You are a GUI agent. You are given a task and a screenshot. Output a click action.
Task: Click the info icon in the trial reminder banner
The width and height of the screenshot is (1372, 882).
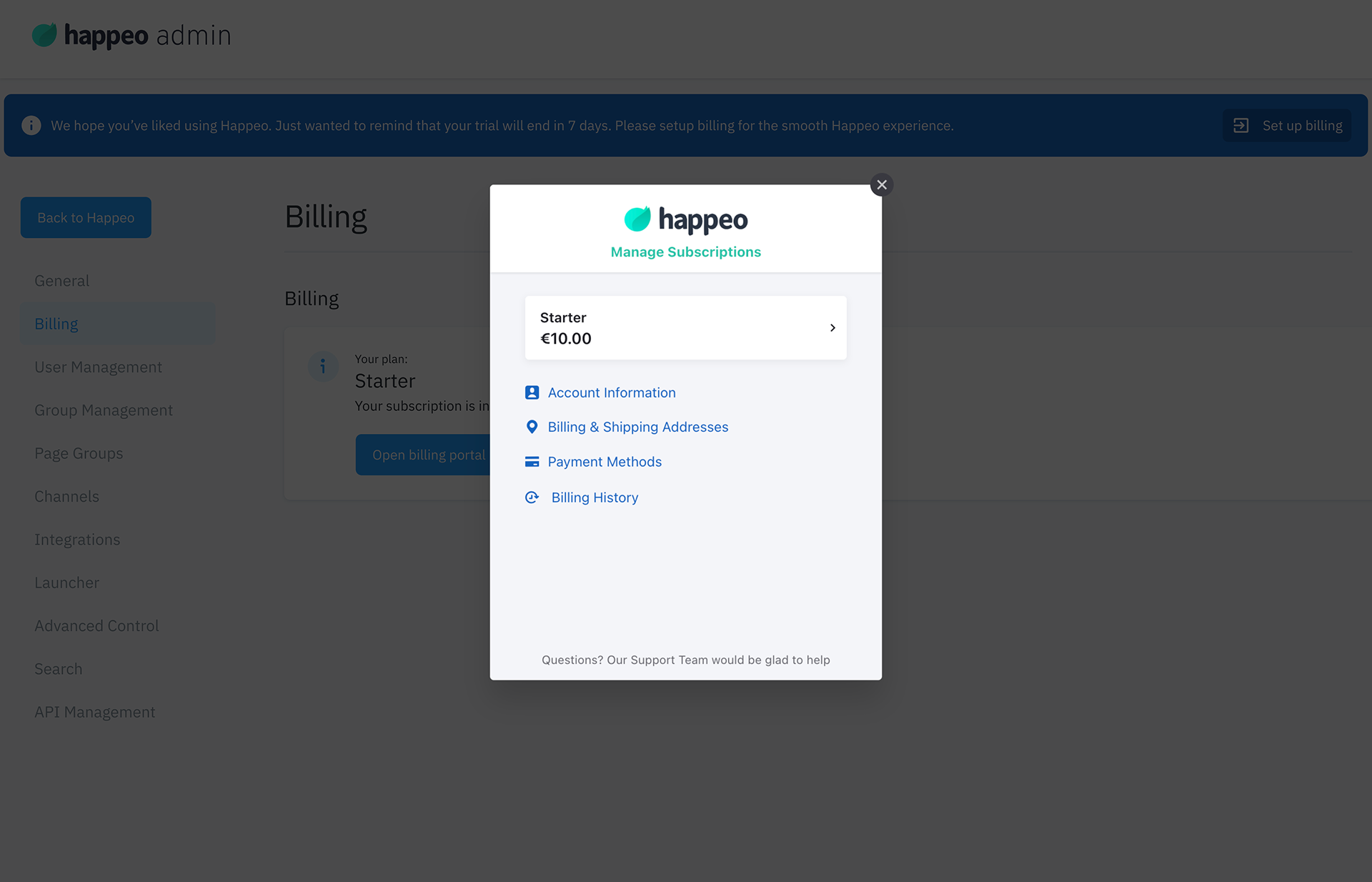click(31, 125)
